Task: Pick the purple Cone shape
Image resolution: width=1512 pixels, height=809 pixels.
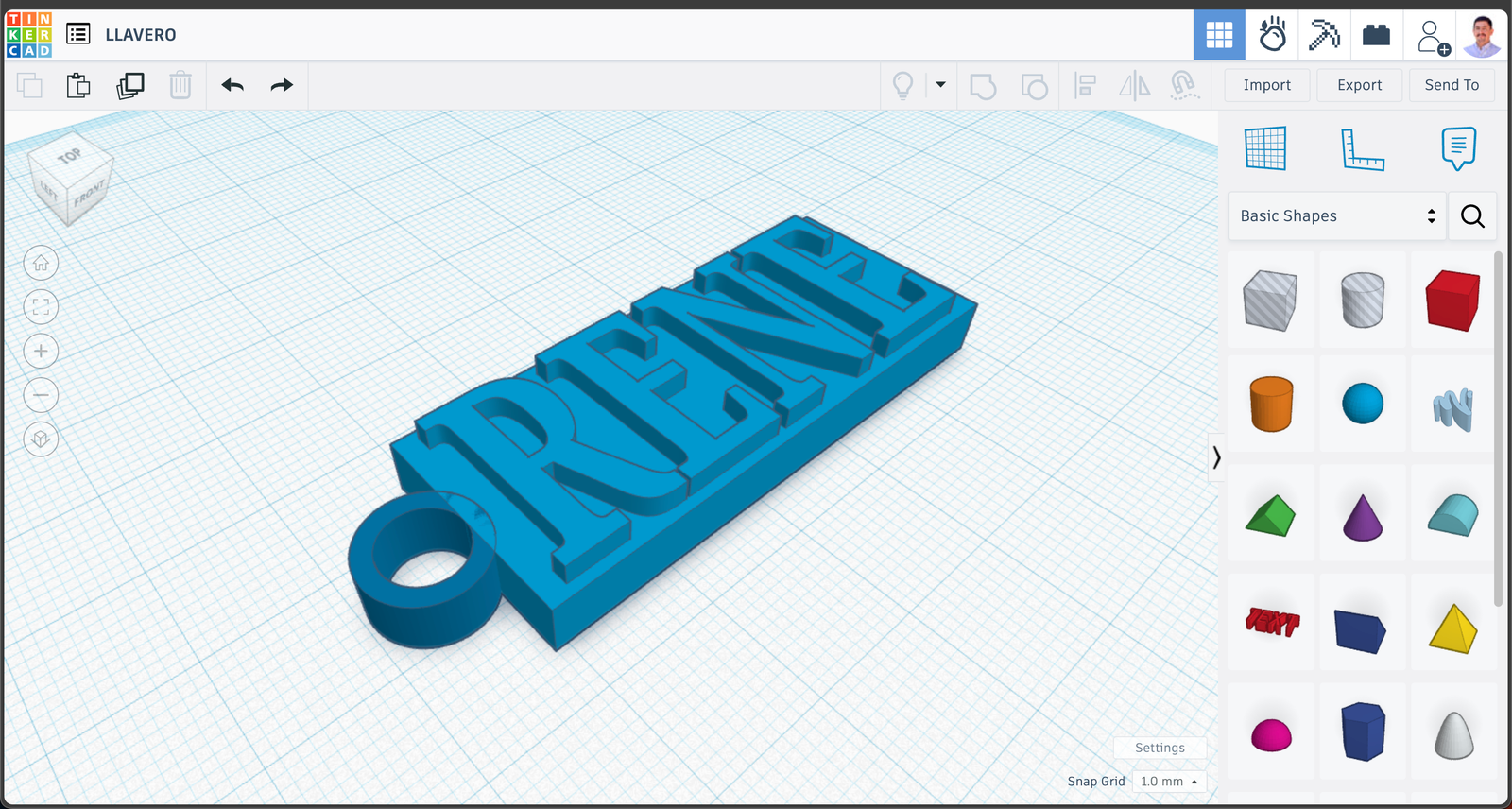Action: (x=1363, y=517)
